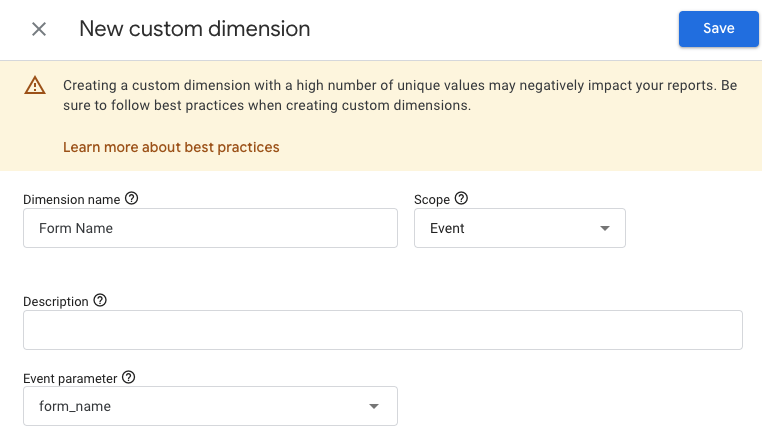Open the Scope dropdown showing Event

(519, 228)
